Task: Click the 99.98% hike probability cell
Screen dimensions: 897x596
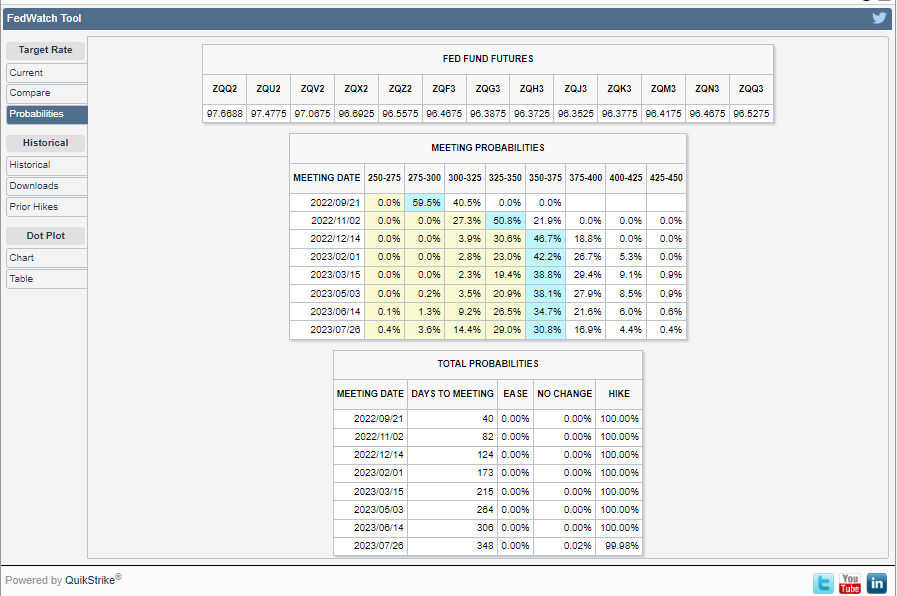Action: point(619,546)
